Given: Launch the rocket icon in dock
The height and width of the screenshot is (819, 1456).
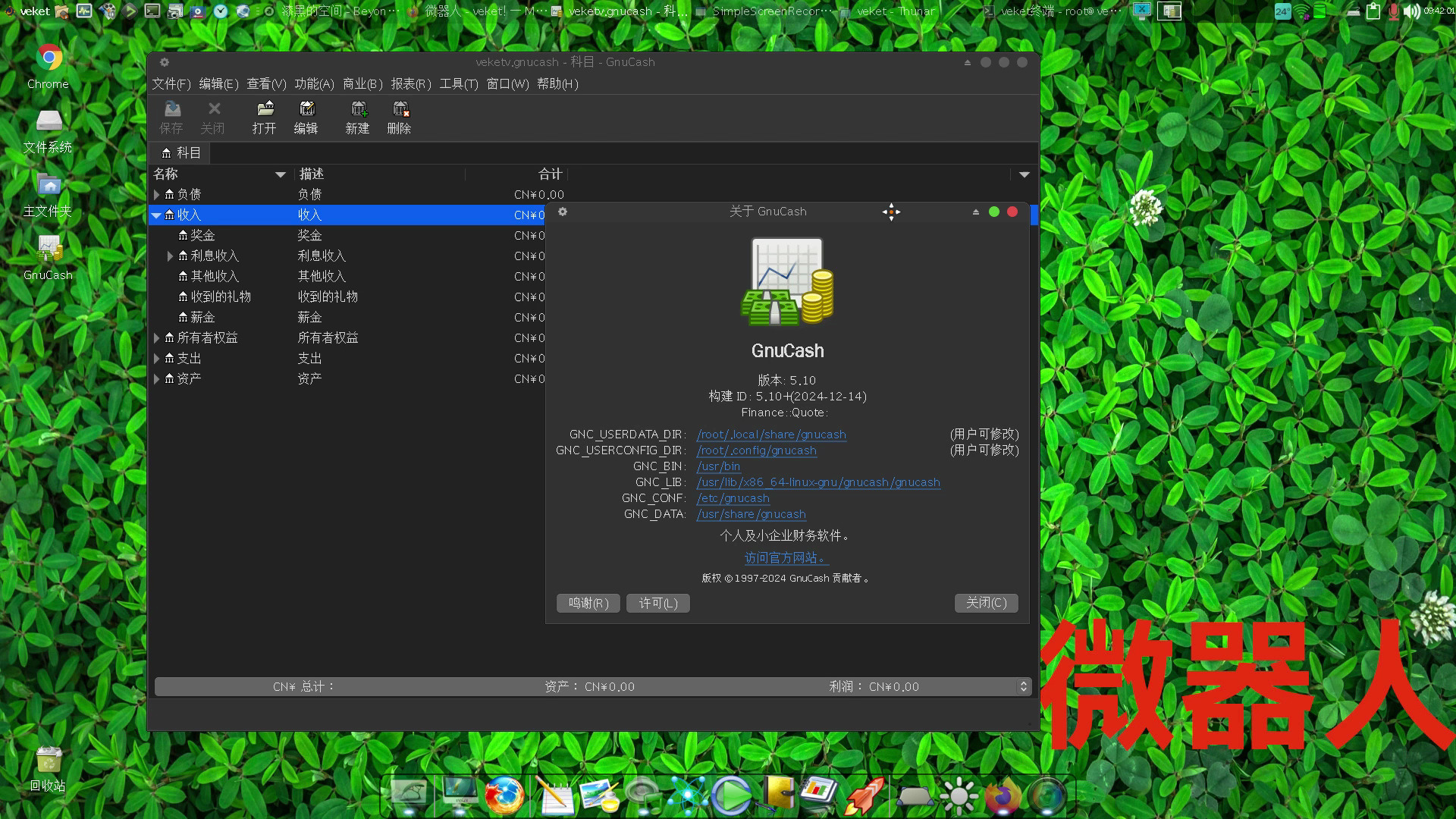Looking at the screenshot, I should (865, 795).
